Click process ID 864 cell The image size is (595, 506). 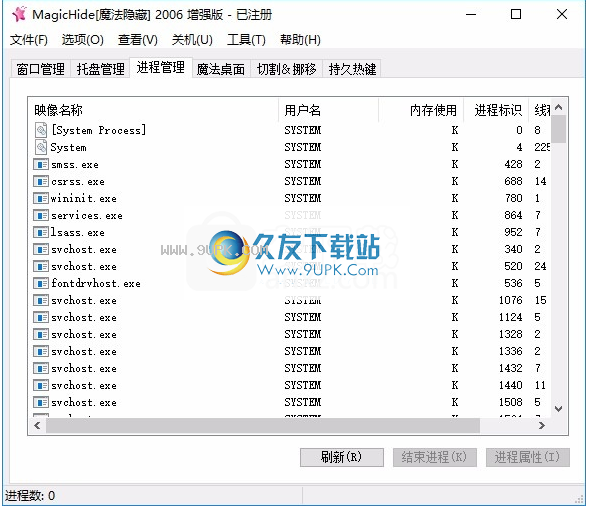pyautogui.click(x=513, y=215)
